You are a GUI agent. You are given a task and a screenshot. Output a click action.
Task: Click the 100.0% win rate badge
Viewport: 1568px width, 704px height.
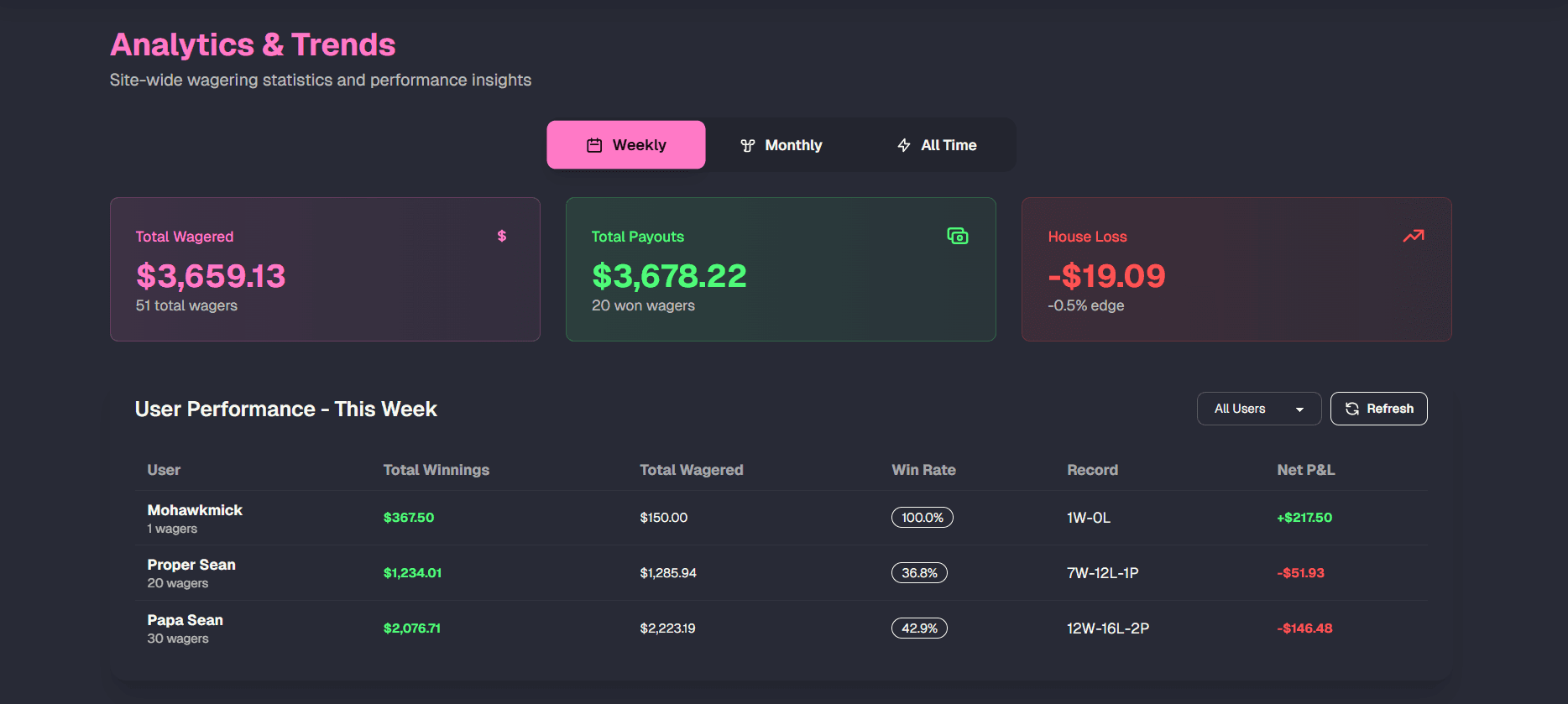(x=922, y=518)
